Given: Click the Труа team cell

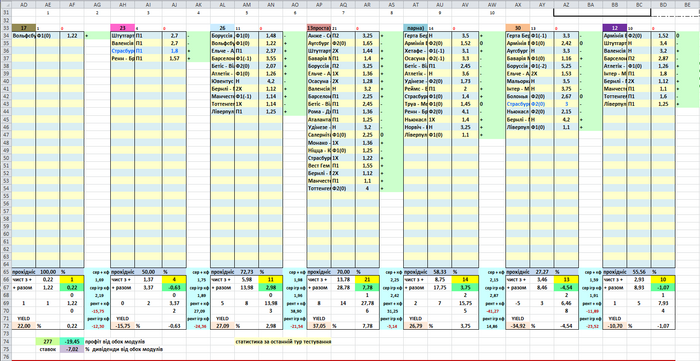Looking at the screenshot, I should coord(416,104).
